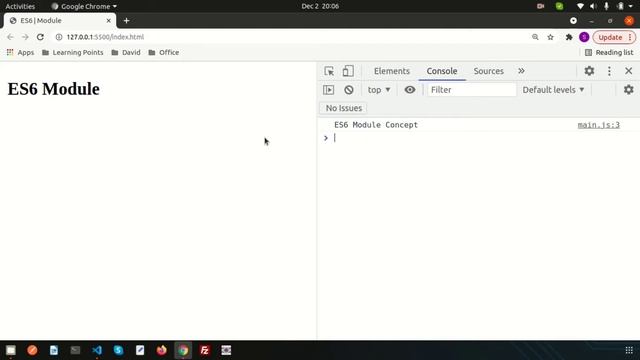Screen dimensions: 640x360
Task: Open the Elements tab
Action: [x=391, y=71]
